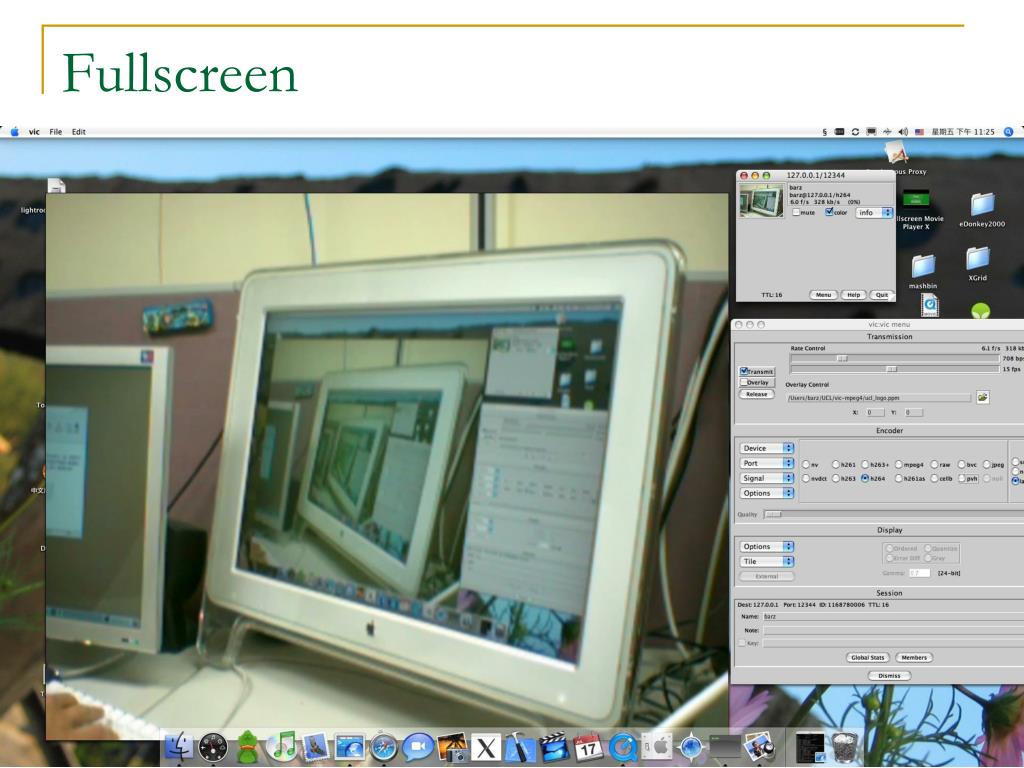
Task: Click the Menu button in video window
Action: point(823,295)
